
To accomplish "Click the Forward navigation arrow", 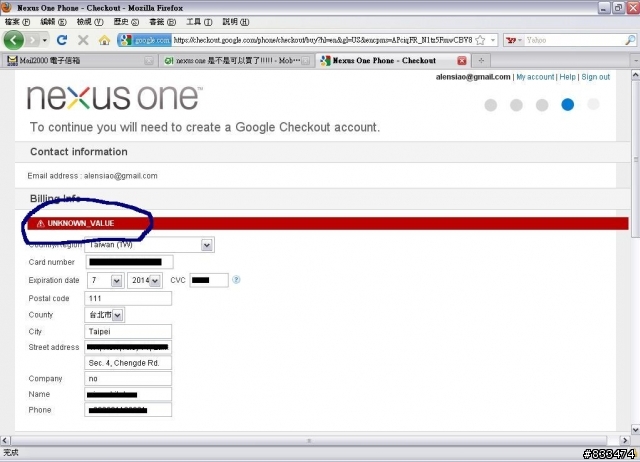I will [x=32, y=40].
